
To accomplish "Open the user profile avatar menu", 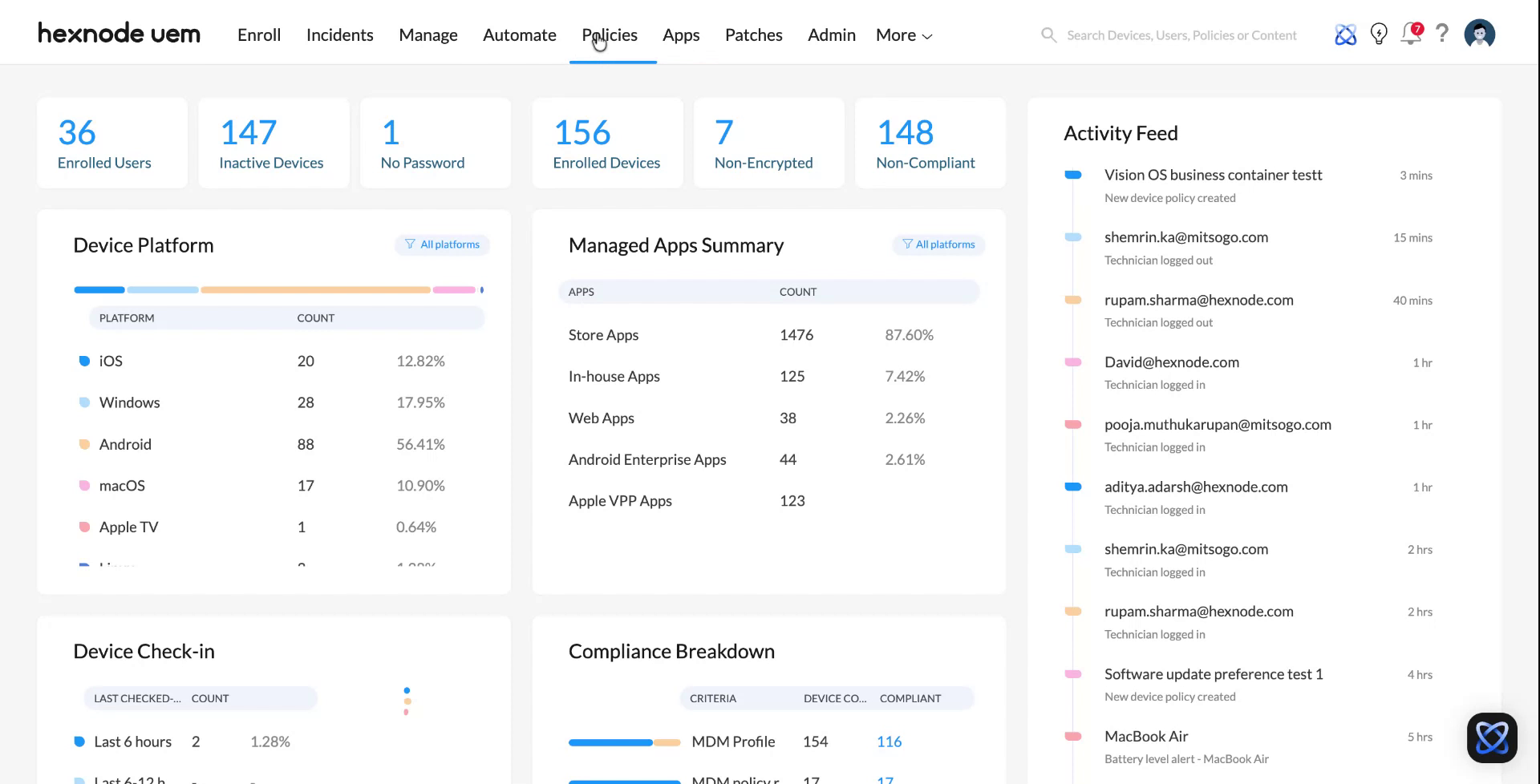I will point(1479,33).
